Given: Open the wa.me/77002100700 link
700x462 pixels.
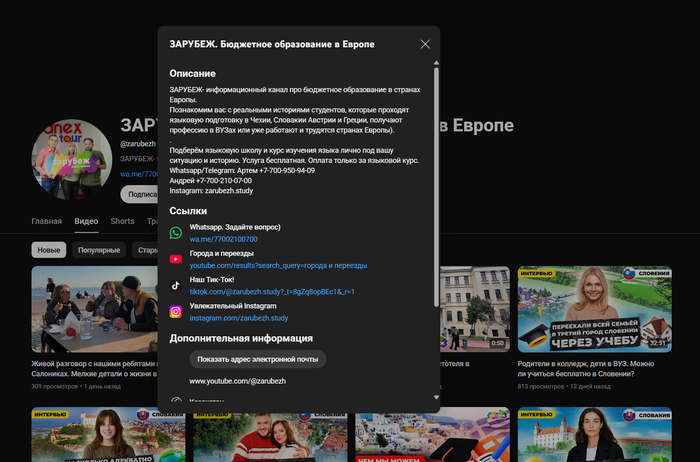Looking at the screenshot, I should pos(223,239).
